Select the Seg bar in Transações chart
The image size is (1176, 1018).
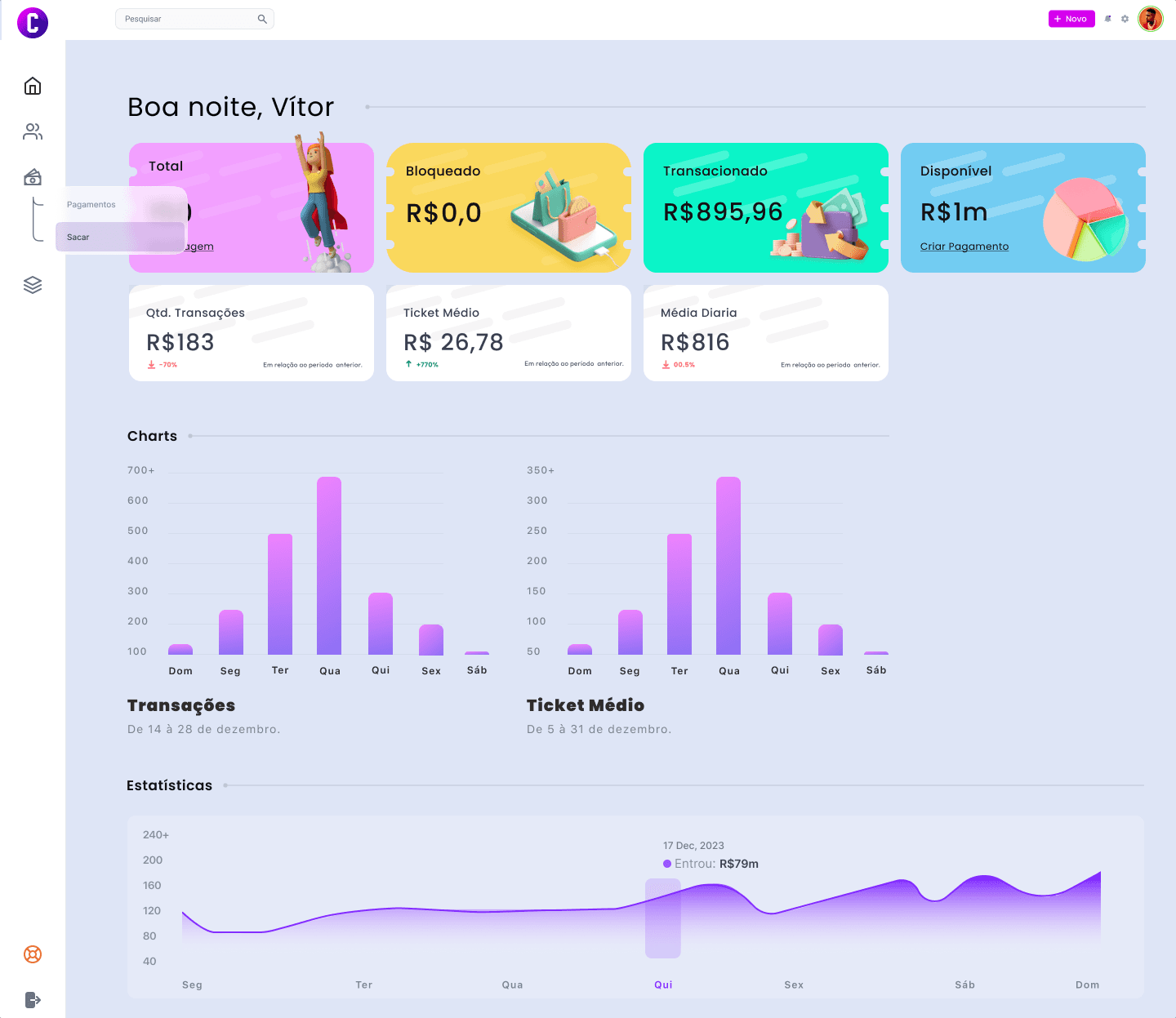[231, 633]
